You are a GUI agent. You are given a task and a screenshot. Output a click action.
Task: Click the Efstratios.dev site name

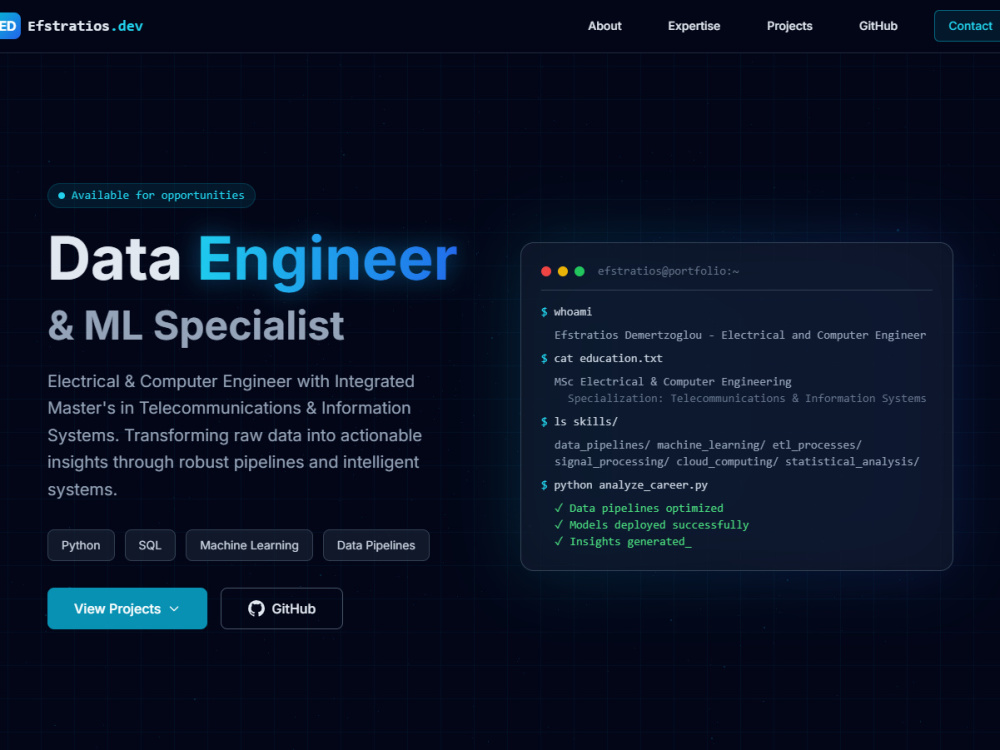click(85, 26)
